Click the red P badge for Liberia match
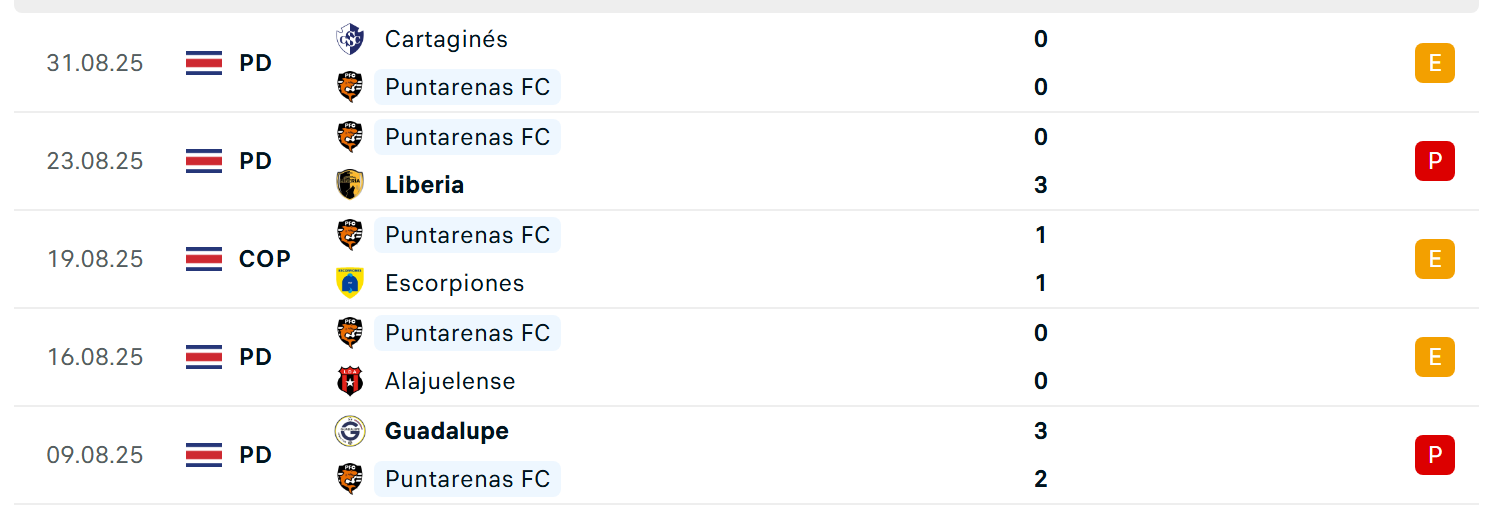 click(x=1435, y=161)
